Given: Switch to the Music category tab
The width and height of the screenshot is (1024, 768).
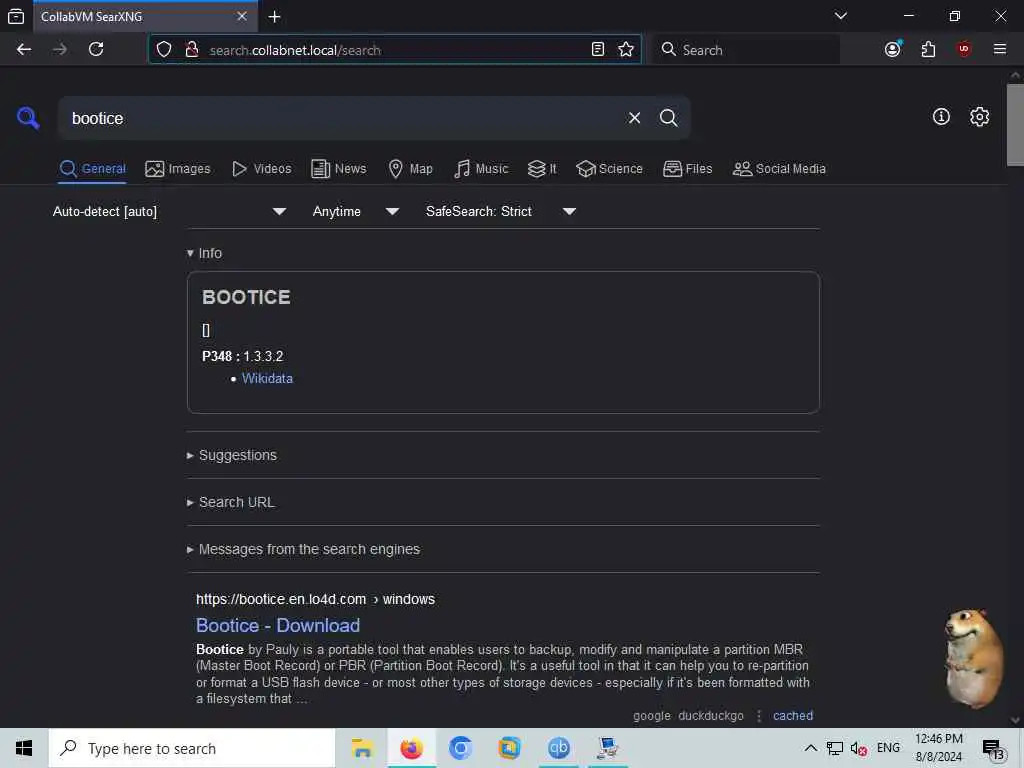Looking at the screenshot, I should tap(481, 169).
